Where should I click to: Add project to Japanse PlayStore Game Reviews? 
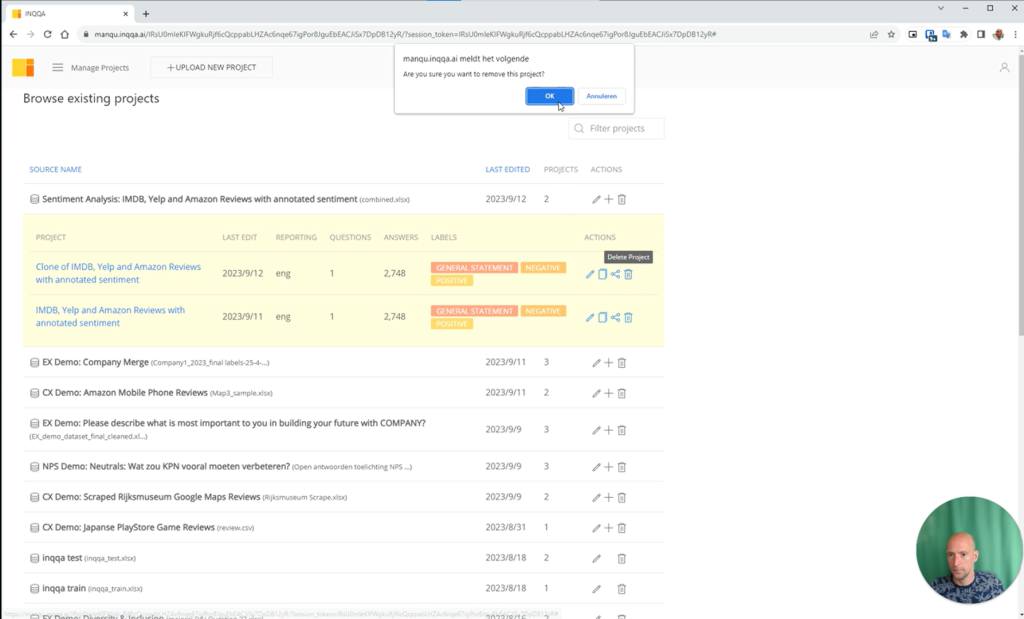(x=609, y=528)
